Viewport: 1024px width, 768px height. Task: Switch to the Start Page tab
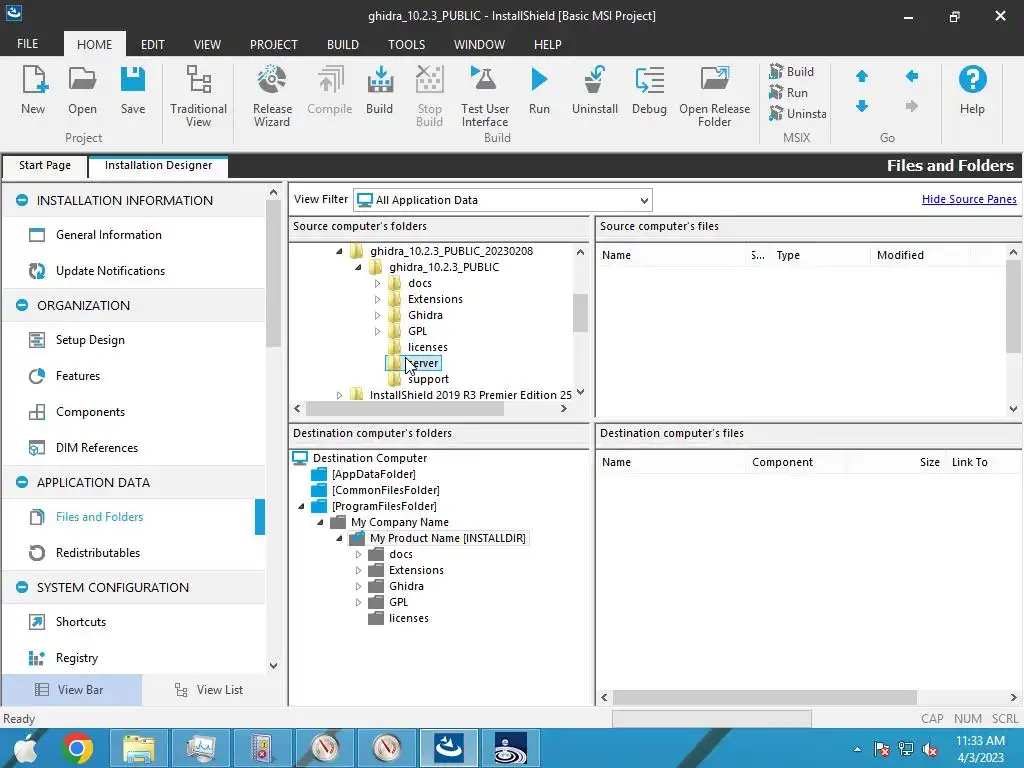44,165
